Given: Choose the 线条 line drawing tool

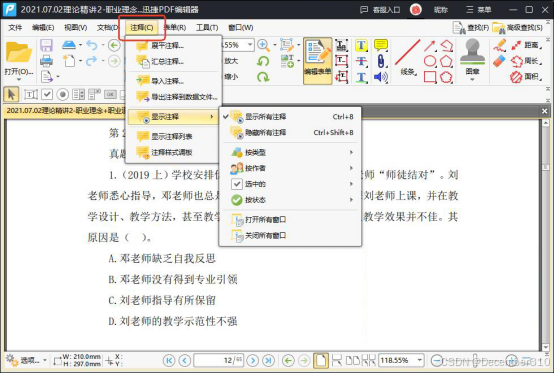Looking at the screenshot, I should [408, 58].
